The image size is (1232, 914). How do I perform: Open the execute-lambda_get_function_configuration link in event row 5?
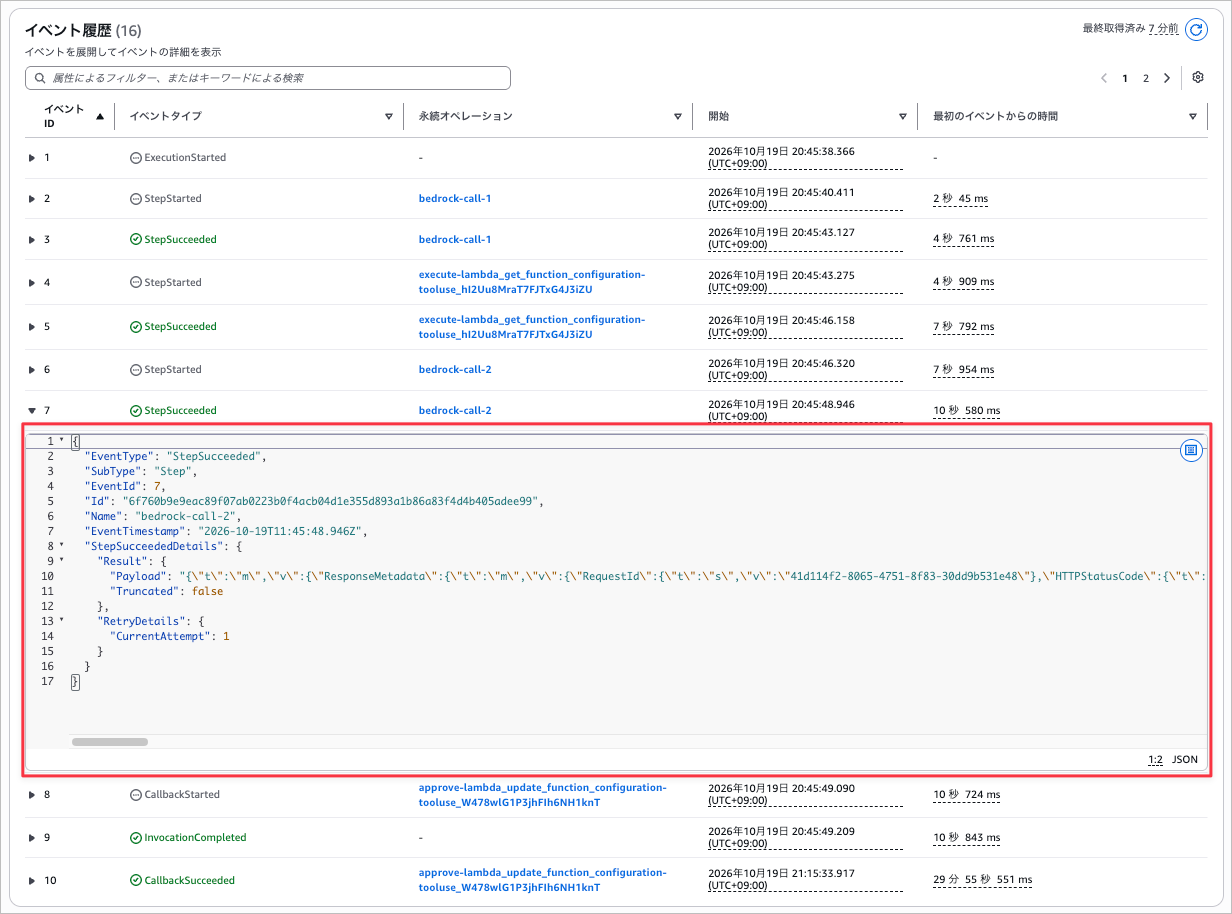(x=532, y=327)
